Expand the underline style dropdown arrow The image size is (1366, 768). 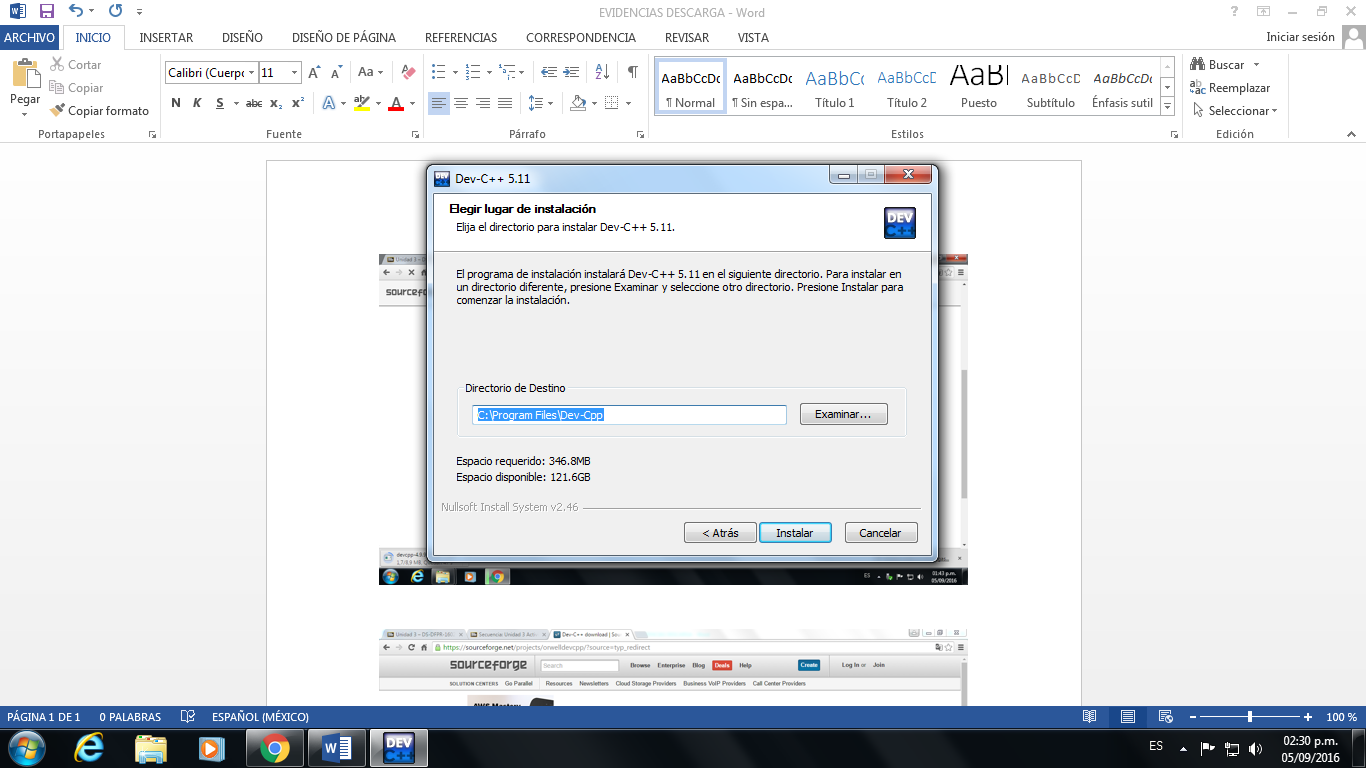pyautogui.click(x=236, y=103)
